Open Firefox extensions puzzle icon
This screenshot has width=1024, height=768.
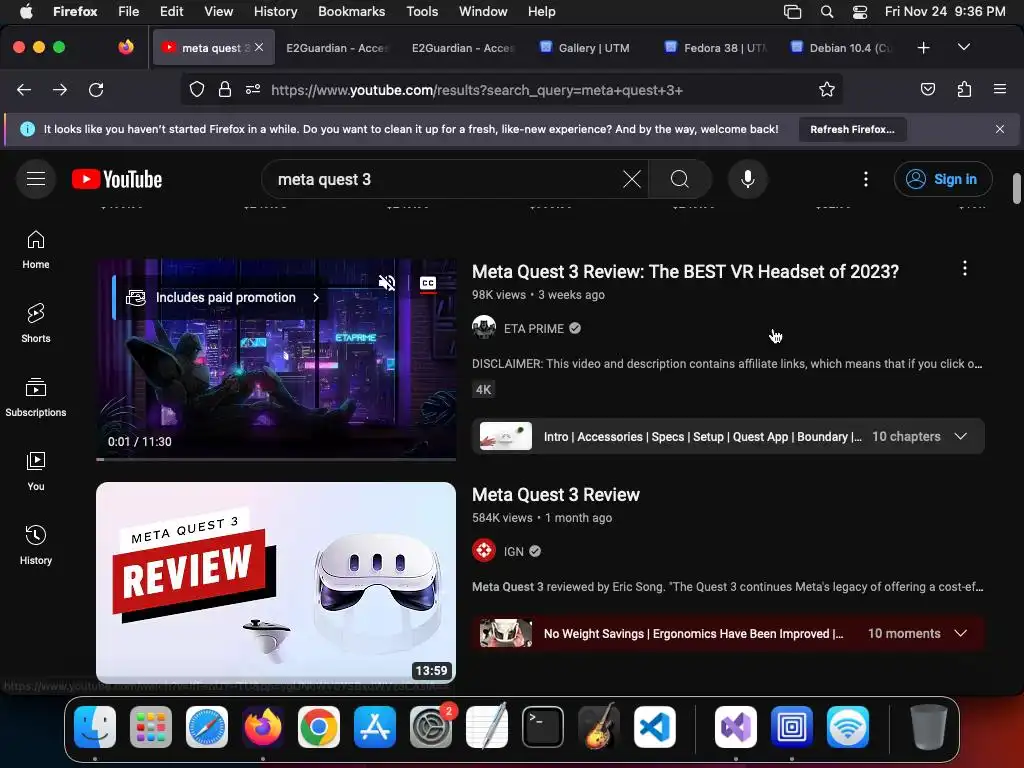tap(965, 90)
